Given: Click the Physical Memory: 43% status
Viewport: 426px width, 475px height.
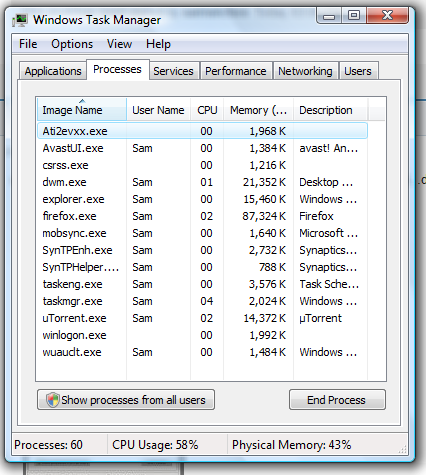Looking at the screenshot, I should click(x=292, y=445).
